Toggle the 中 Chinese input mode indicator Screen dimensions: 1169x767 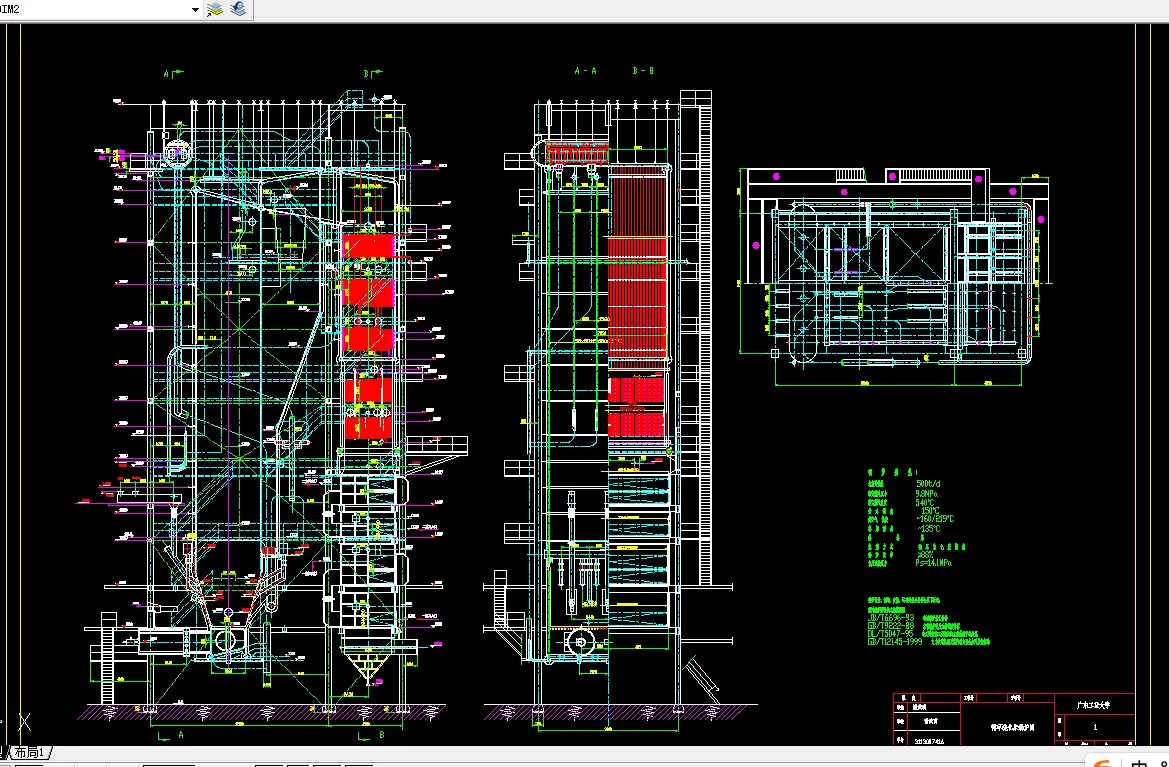tap(1139, 763)
